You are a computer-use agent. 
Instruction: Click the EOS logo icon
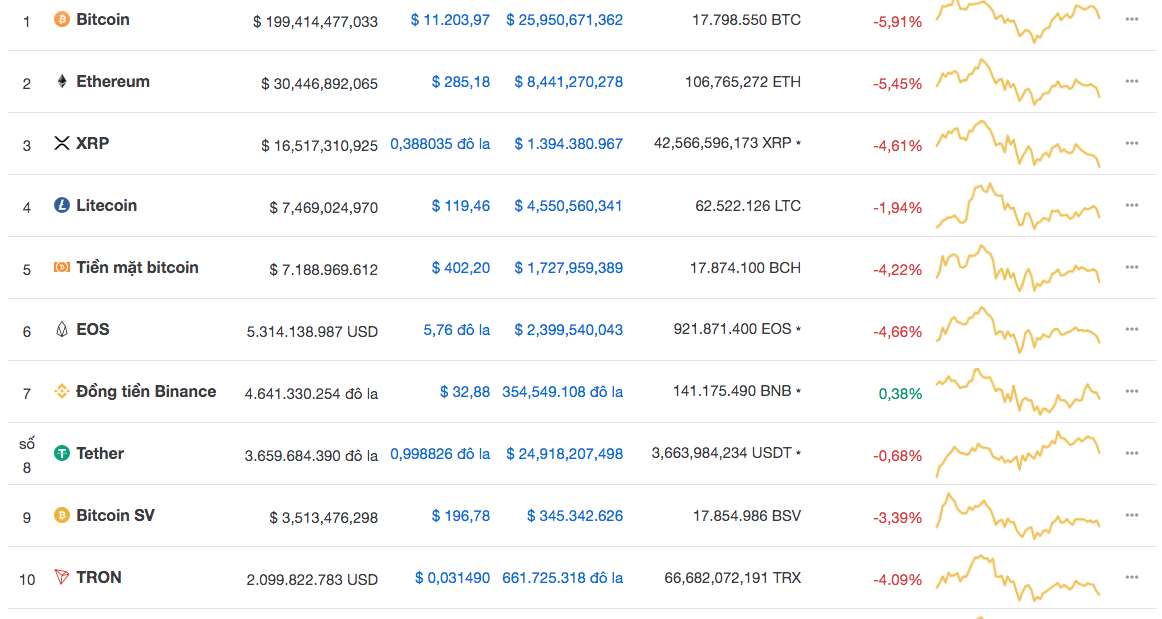[x=61, y=330]
